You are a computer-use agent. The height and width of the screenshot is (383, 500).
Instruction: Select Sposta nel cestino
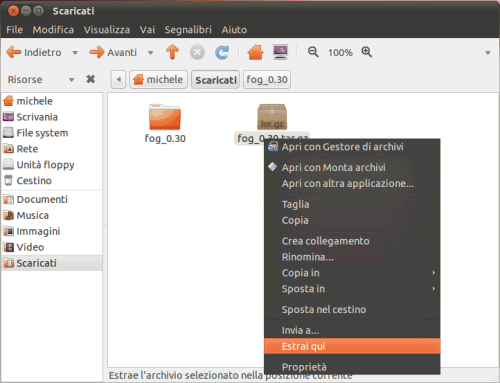(x=352, y=309)
